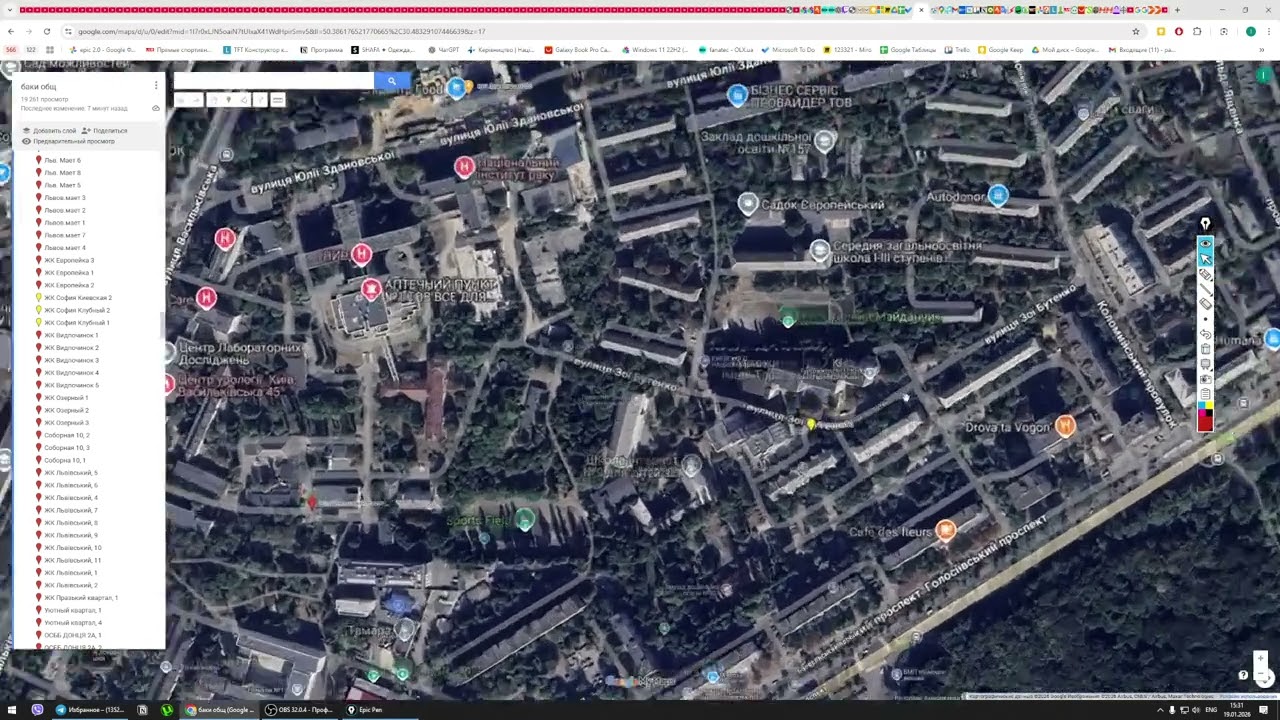This screenshot has width=1280, height=720.
Task: Click Epic Pen screenshot camera
Action: pyautogui.click(x=1205, y=378)
